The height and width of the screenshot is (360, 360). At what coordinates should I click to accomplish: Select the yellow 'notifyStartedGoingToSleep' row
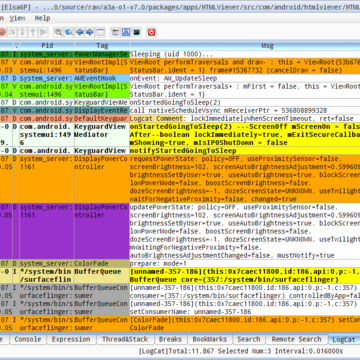(245, 151)
